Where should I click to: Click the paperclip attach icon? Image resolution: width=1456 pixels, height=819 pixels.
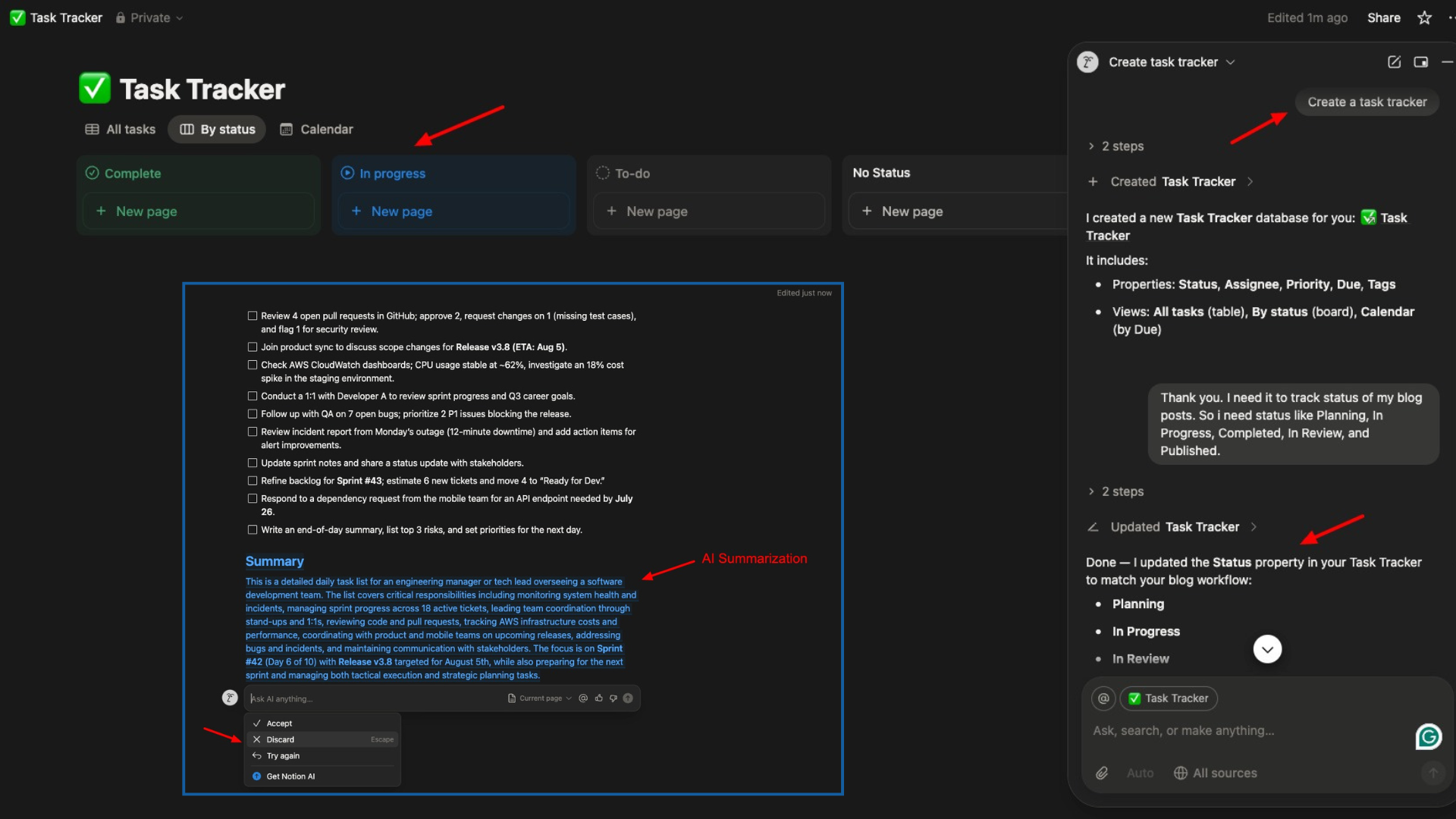(x=1102, y=773)
